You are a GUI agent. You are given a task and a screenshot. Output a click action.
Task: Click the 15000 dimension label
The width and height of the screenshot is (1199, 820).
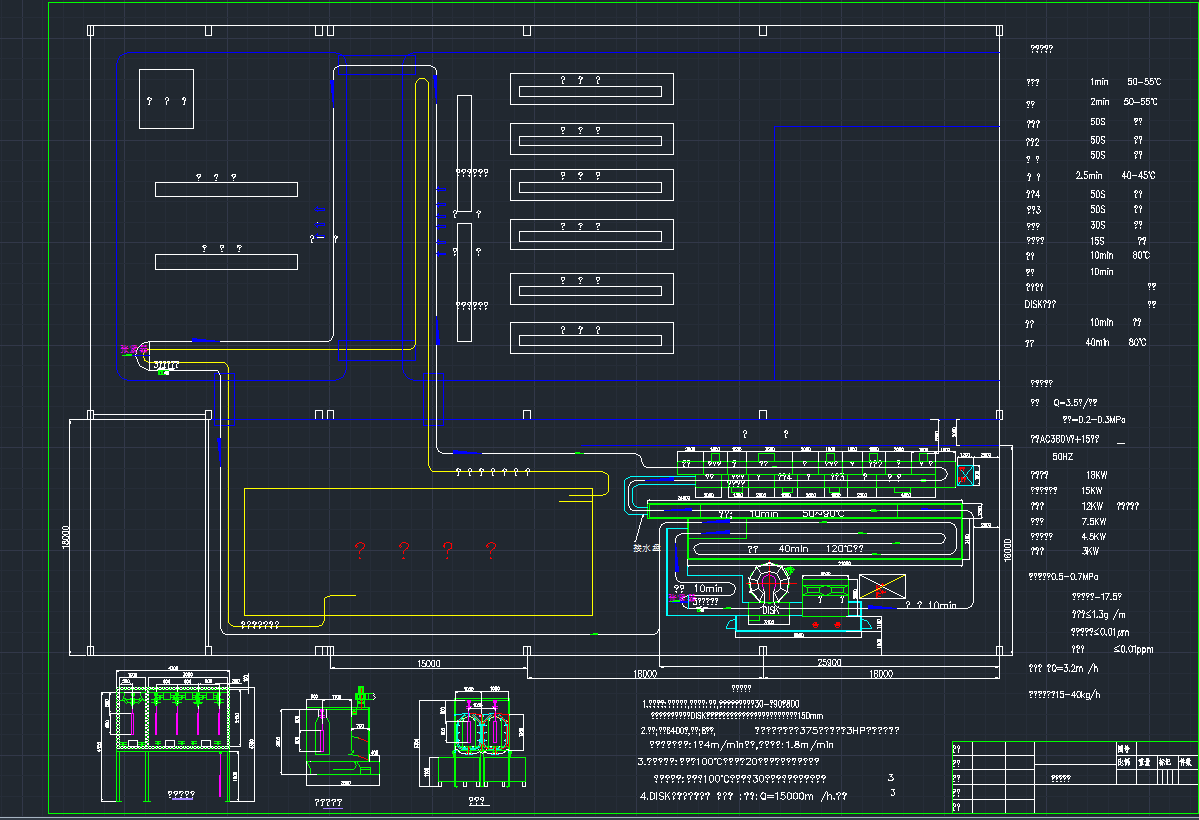(429, 664)
